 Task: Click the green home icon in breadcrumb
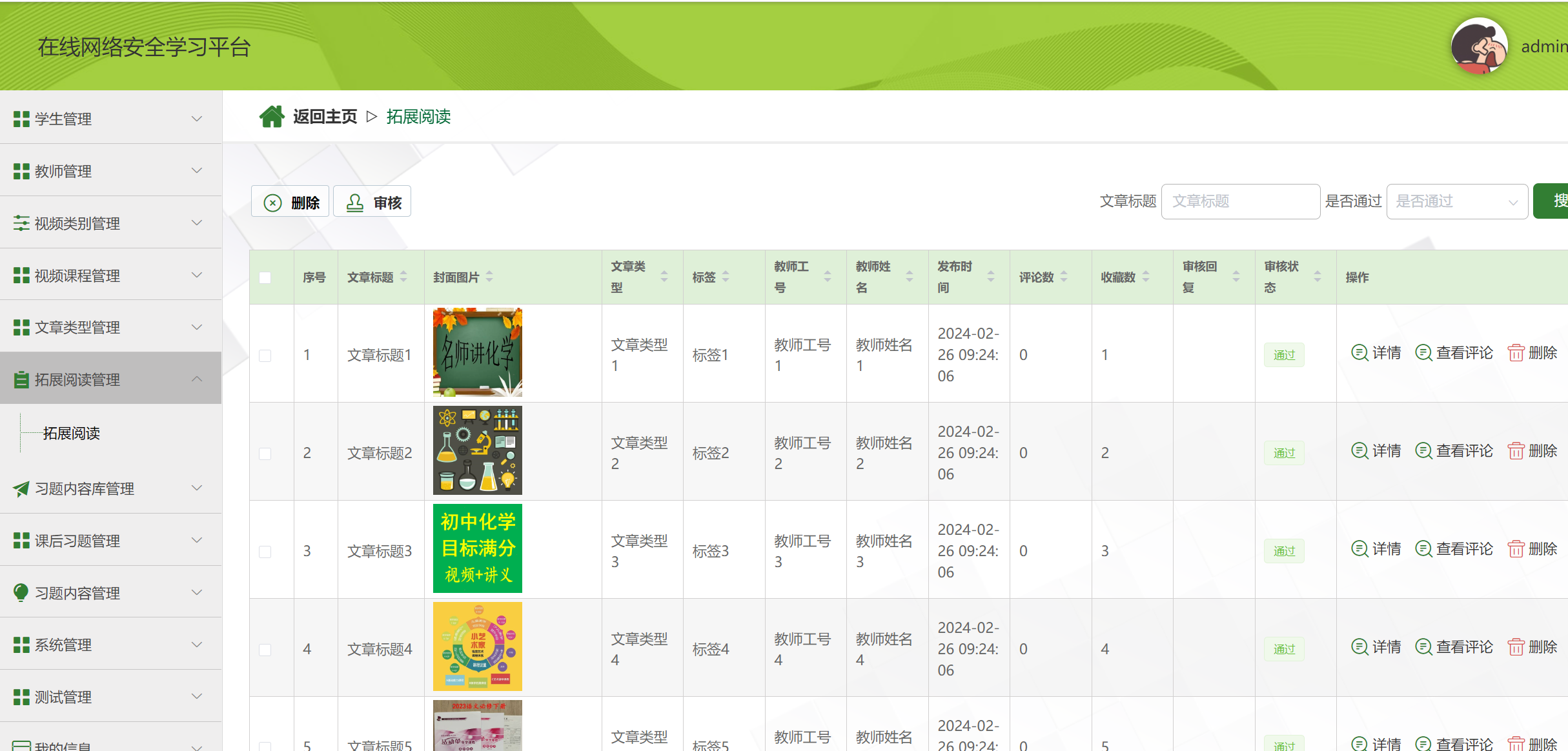pyautogui.click(x=271, y=117)
